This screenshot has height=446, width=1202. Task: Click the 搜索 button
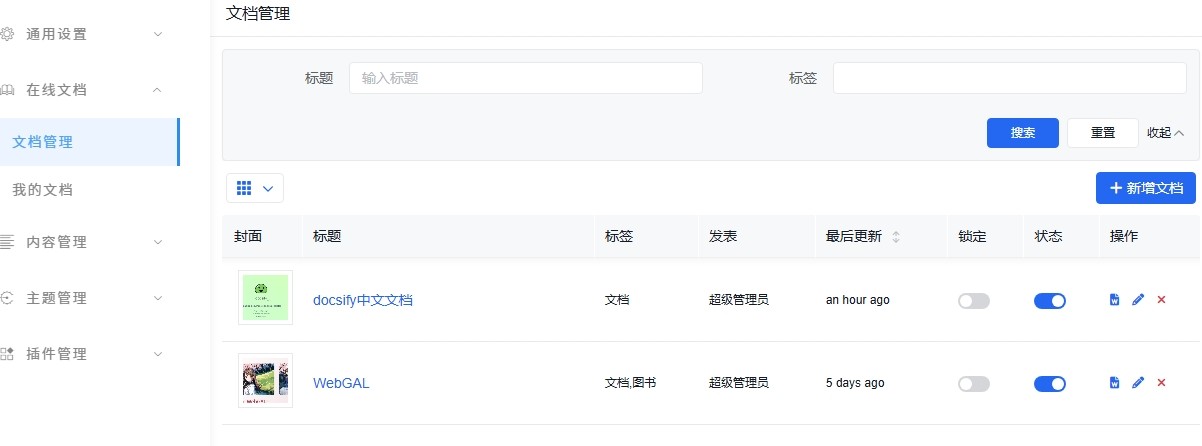pos(1023,133)
